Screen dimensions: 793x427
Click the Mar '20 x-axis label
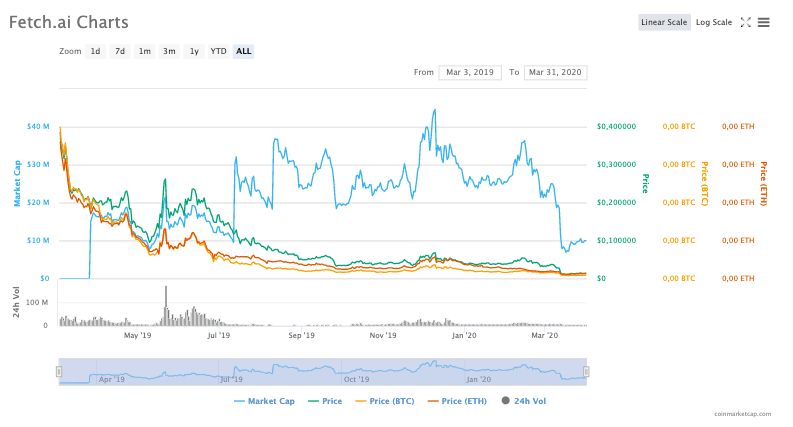pyautogui.click(x=545, y=335)
